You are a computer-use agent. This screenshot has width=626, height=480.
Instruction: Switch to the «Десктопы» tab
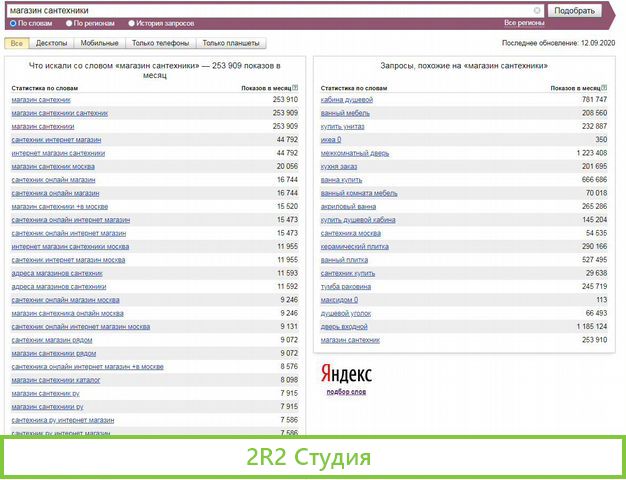(x=52, y=43)
